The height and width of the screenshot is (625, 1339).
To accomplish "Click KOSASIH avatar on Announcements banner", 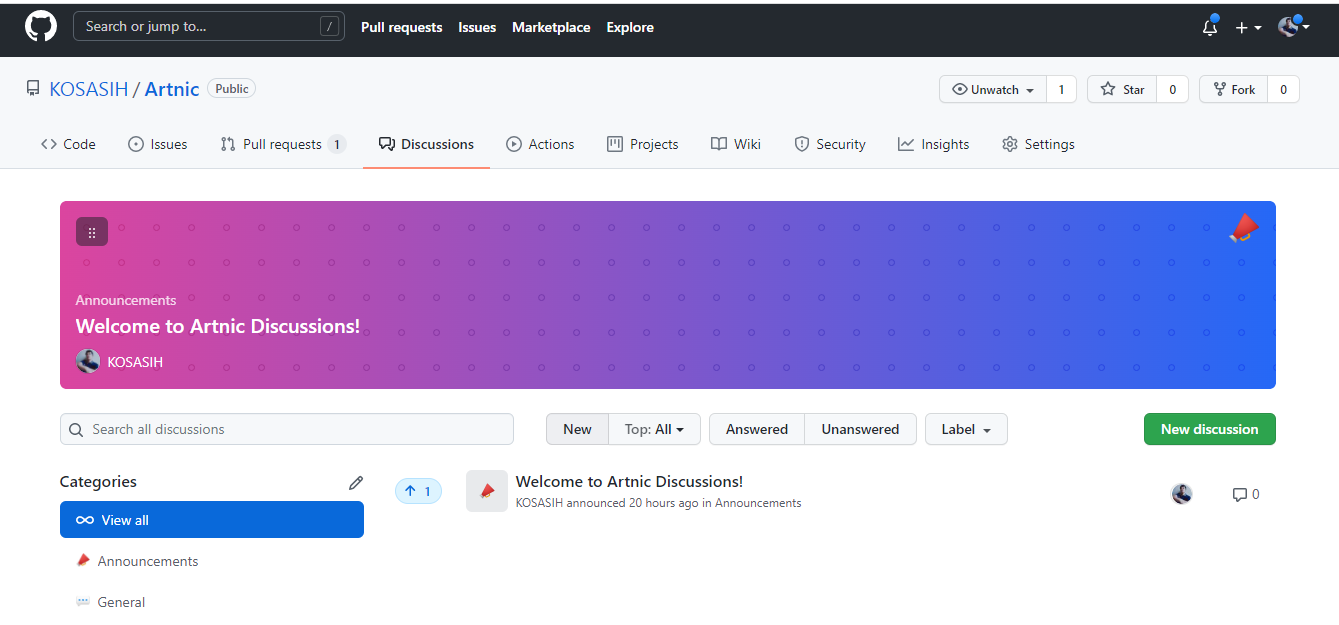I will 88,361.
